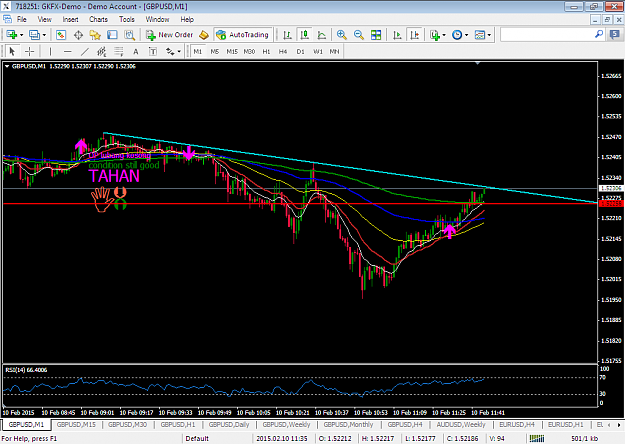Screen dimensions: 625x444
Task: Open the GBPUSD,M1 chart title triangle
Action: click(x=7, y=66)
